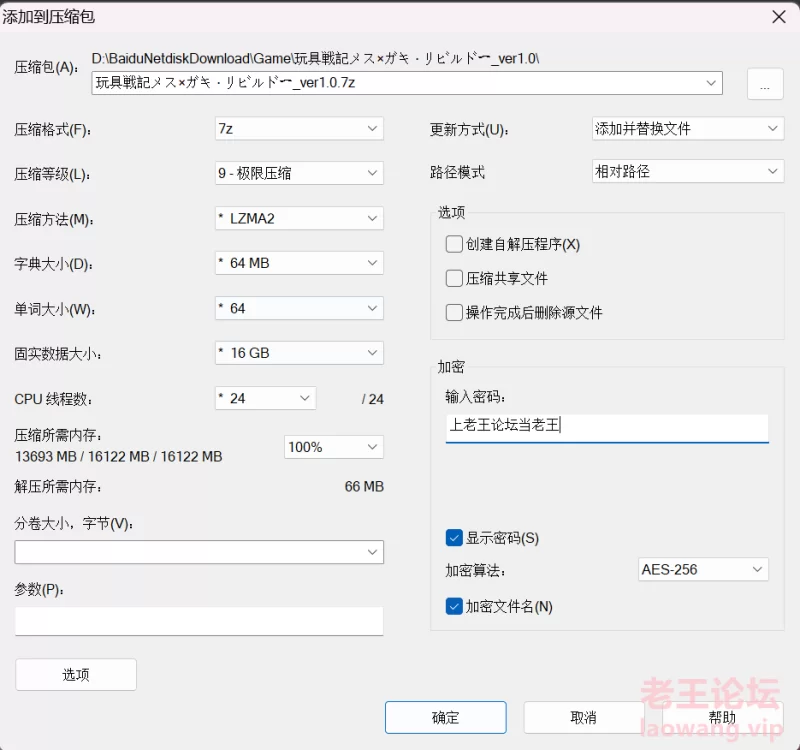Click the 输入密码 password field
The height and width of the screenshot is (750, 800).
tap(607, 428)
